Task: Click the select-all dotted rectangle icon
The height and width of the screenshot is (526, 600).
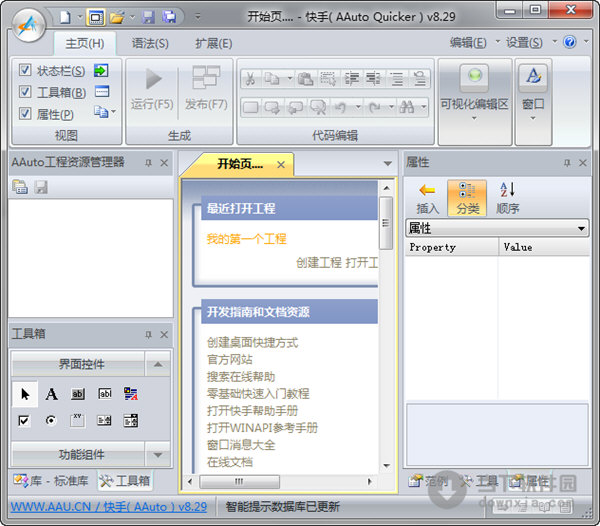Action: (328, 79)
